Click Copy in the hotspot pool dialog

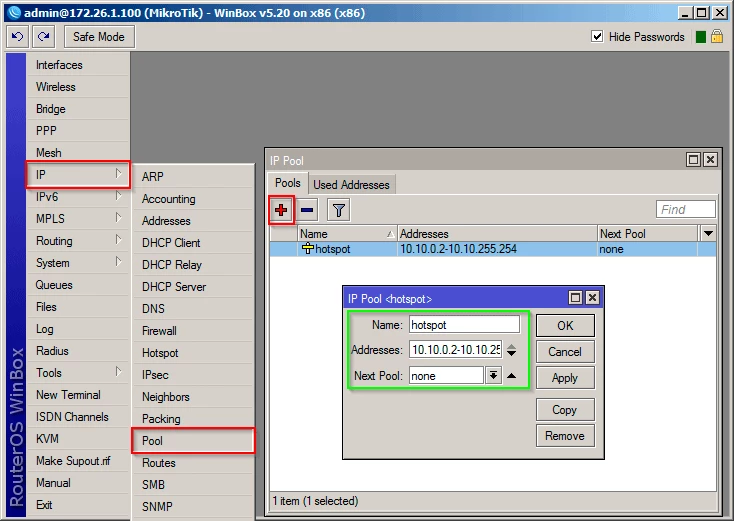click(565, 410)
